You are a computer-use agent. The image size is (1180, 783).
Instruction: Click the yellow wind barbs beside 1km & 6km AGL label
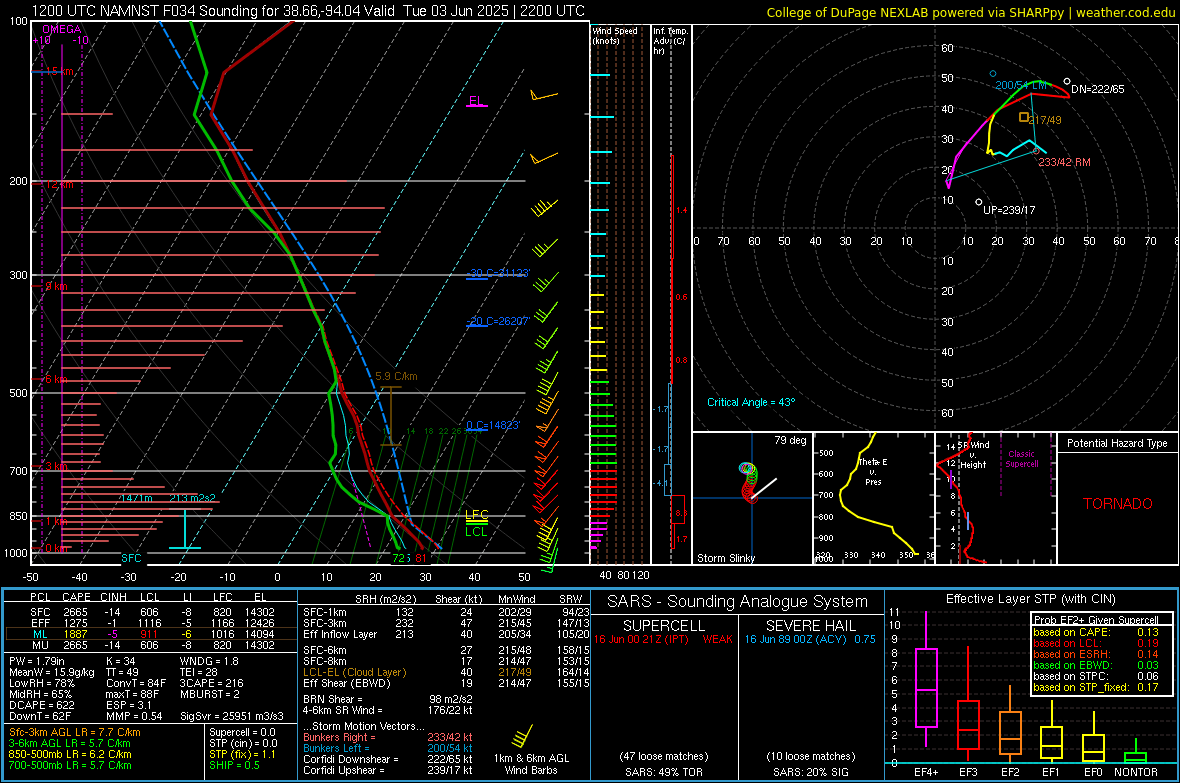click(x=522, y=736)
